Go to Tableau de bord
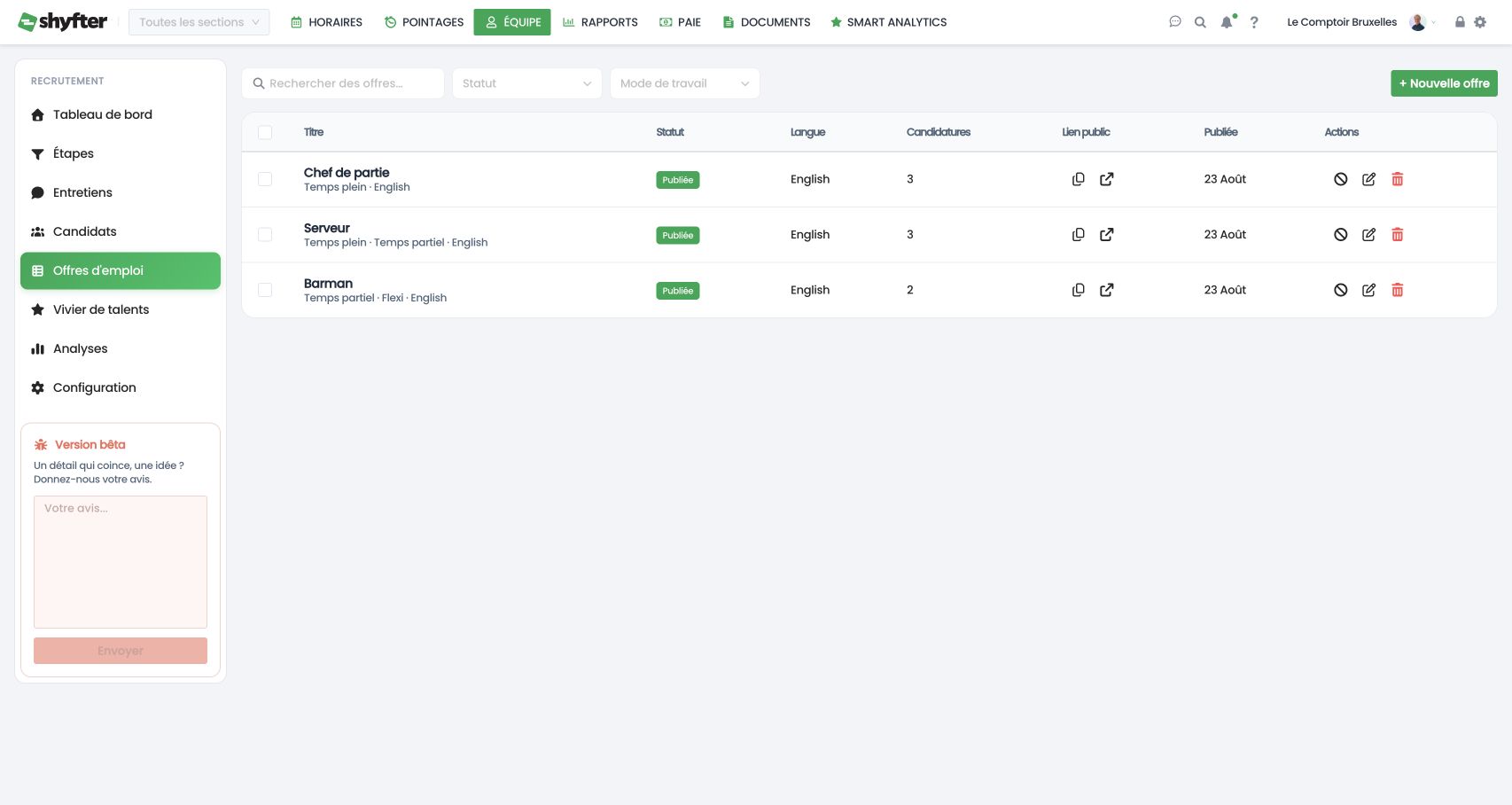This screenshot has height=805, width=1512. [x=121, y=114]
